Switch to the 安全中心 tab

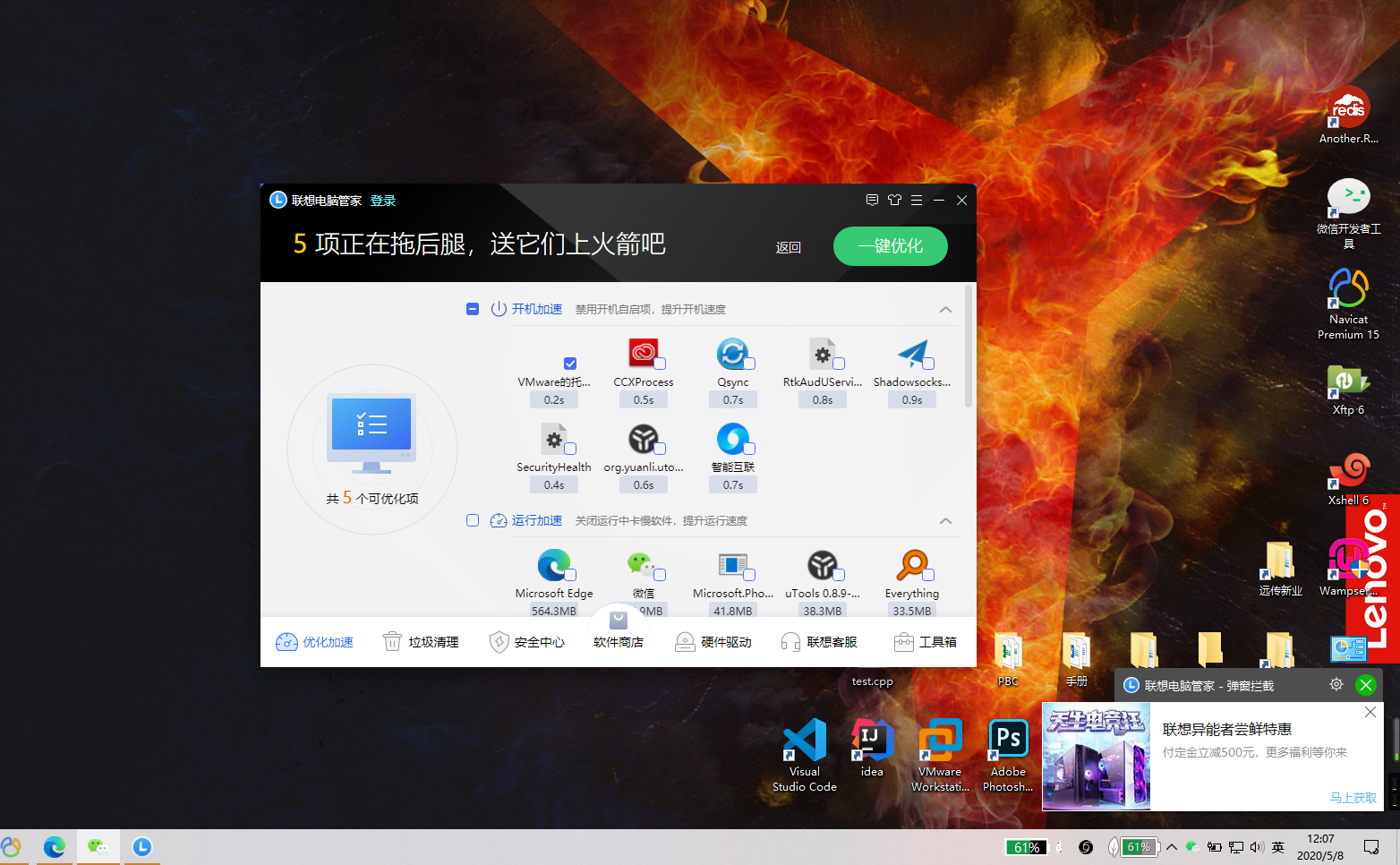click(x=526, y=642)
